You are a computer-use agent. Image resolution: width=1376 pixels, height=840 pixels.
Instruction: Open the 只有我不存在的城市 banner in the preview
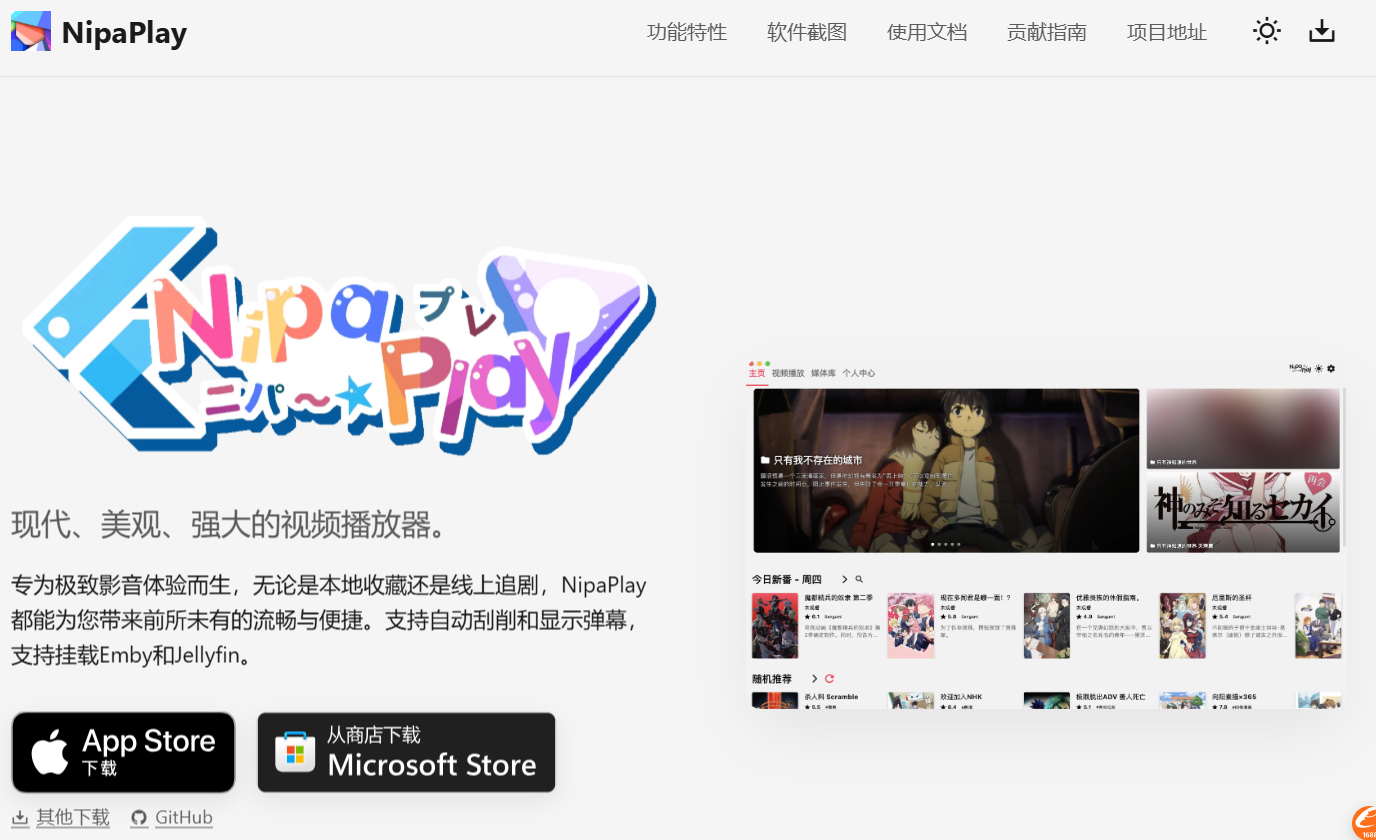pos(946,470)
